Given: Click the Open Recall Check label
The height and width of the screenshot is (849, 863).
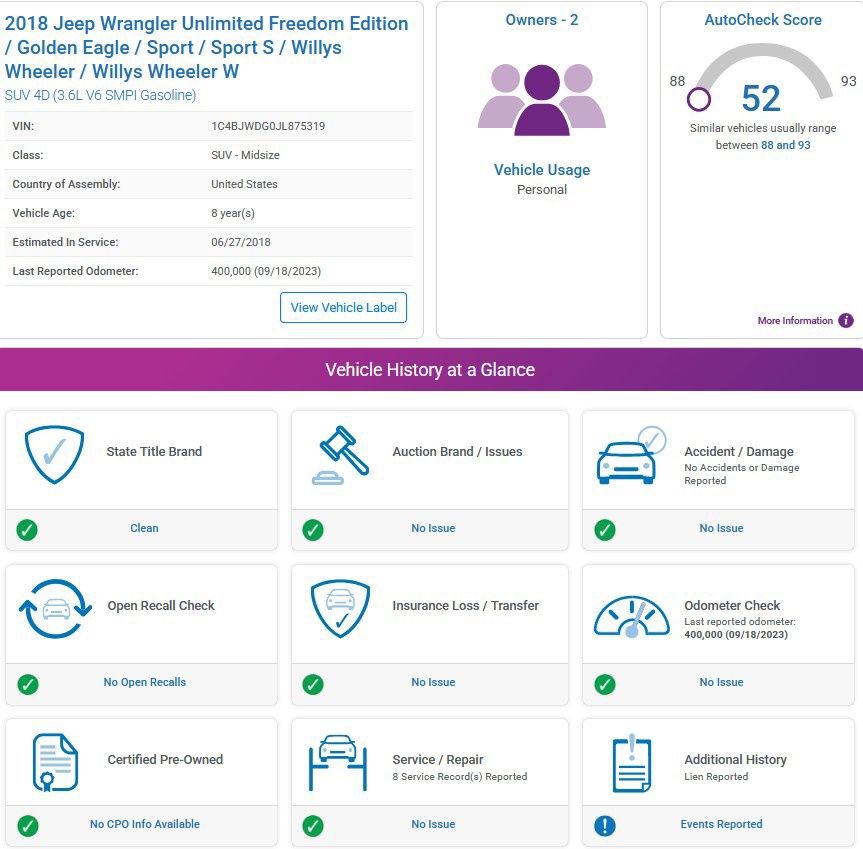Looking at the screenshot, I should pos(161,606).
